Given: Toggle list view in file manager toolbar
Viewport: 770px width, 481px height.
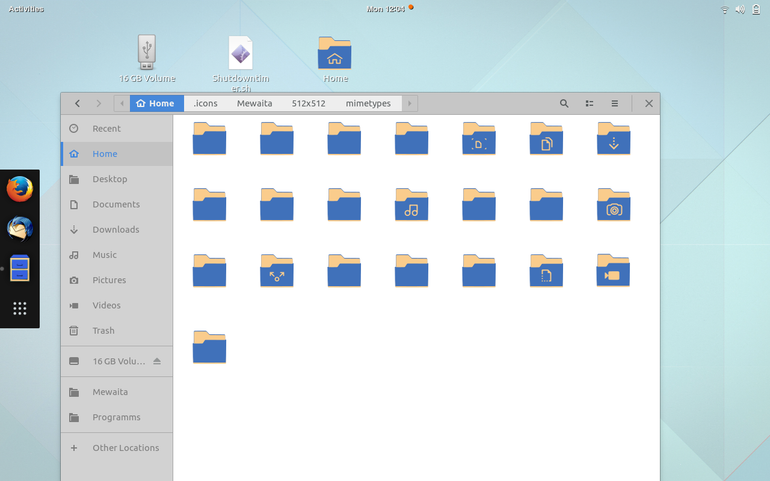Looking at the screenshot, I should 589,103.
